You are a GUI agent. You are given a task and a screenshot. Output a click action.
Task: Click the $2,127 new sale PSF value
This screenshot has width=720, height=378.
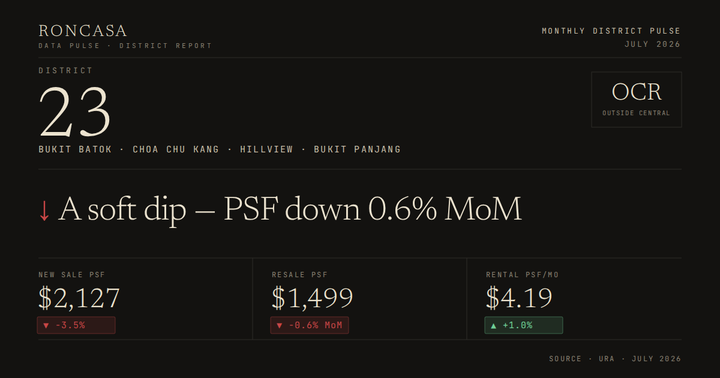coord(79,298)
